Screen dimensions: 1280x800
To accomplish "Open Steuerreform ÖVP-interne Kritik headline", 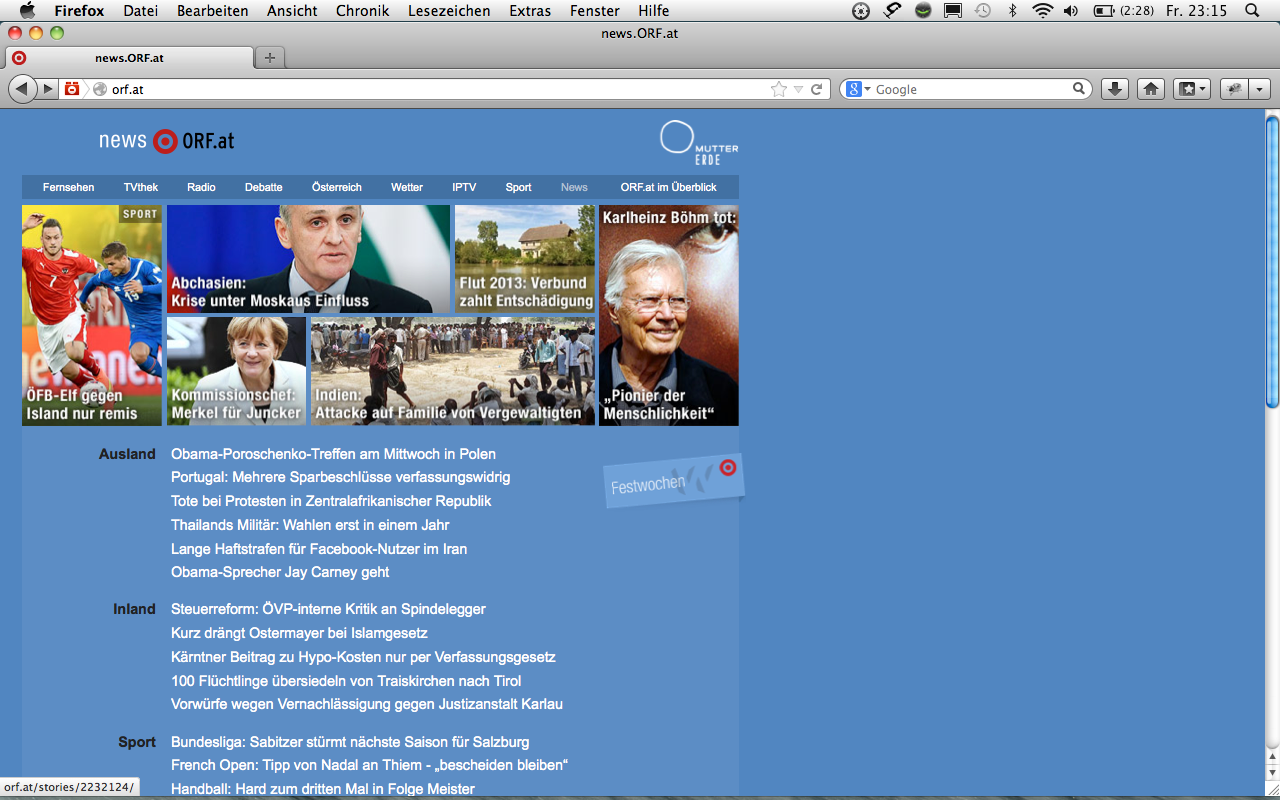I will pyautogui.click(x=328, y=609).
